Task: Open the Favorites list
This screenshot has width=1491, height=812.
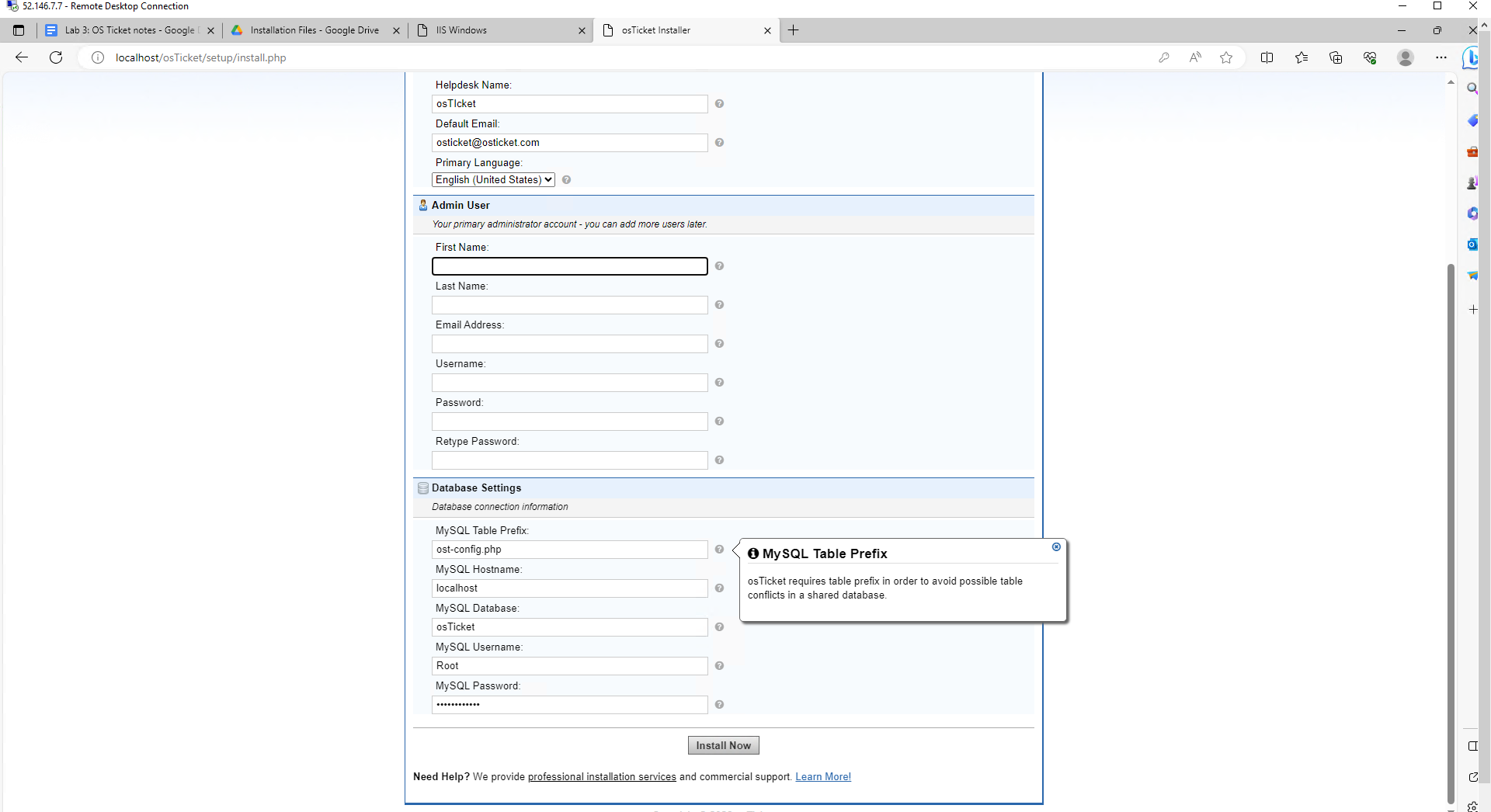Action: pyautogui.click(x=1302, y=57)
